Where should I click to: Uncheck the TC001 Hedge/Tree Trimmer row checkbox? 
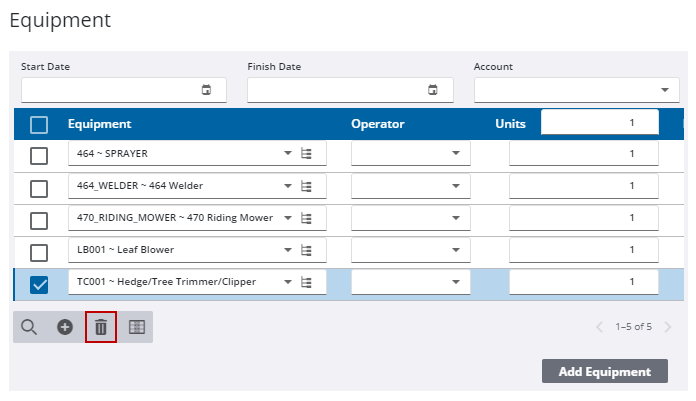(x=39, y=284)
